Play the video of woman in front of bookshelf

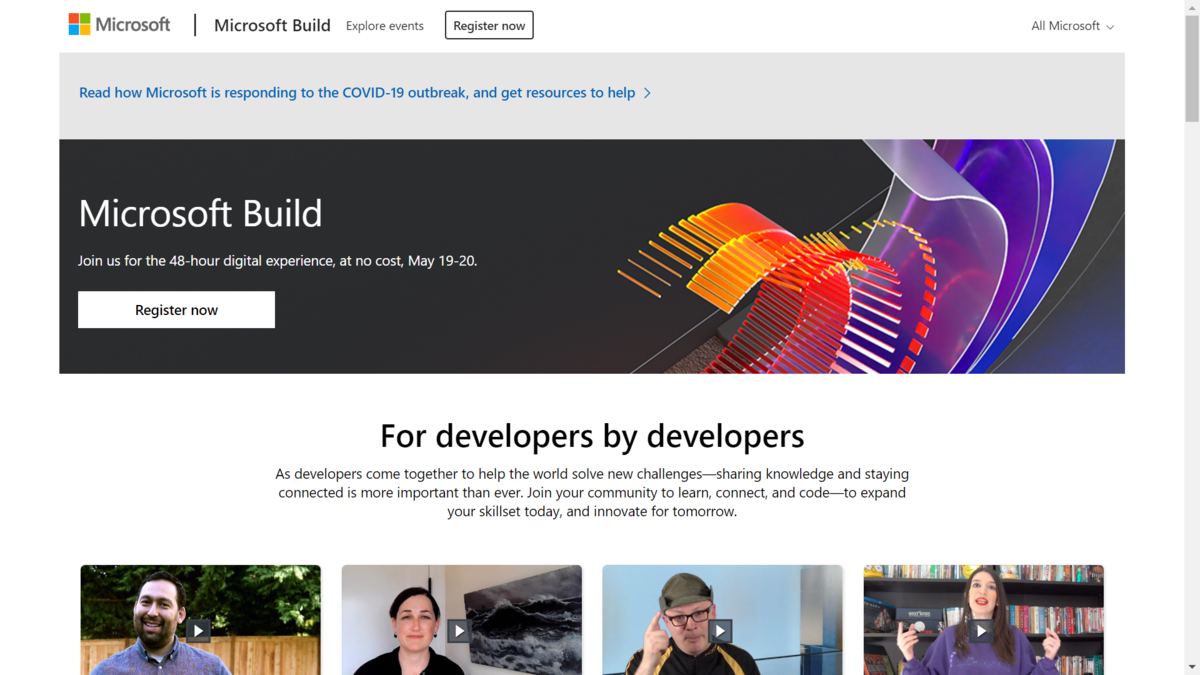click(981, 631)
